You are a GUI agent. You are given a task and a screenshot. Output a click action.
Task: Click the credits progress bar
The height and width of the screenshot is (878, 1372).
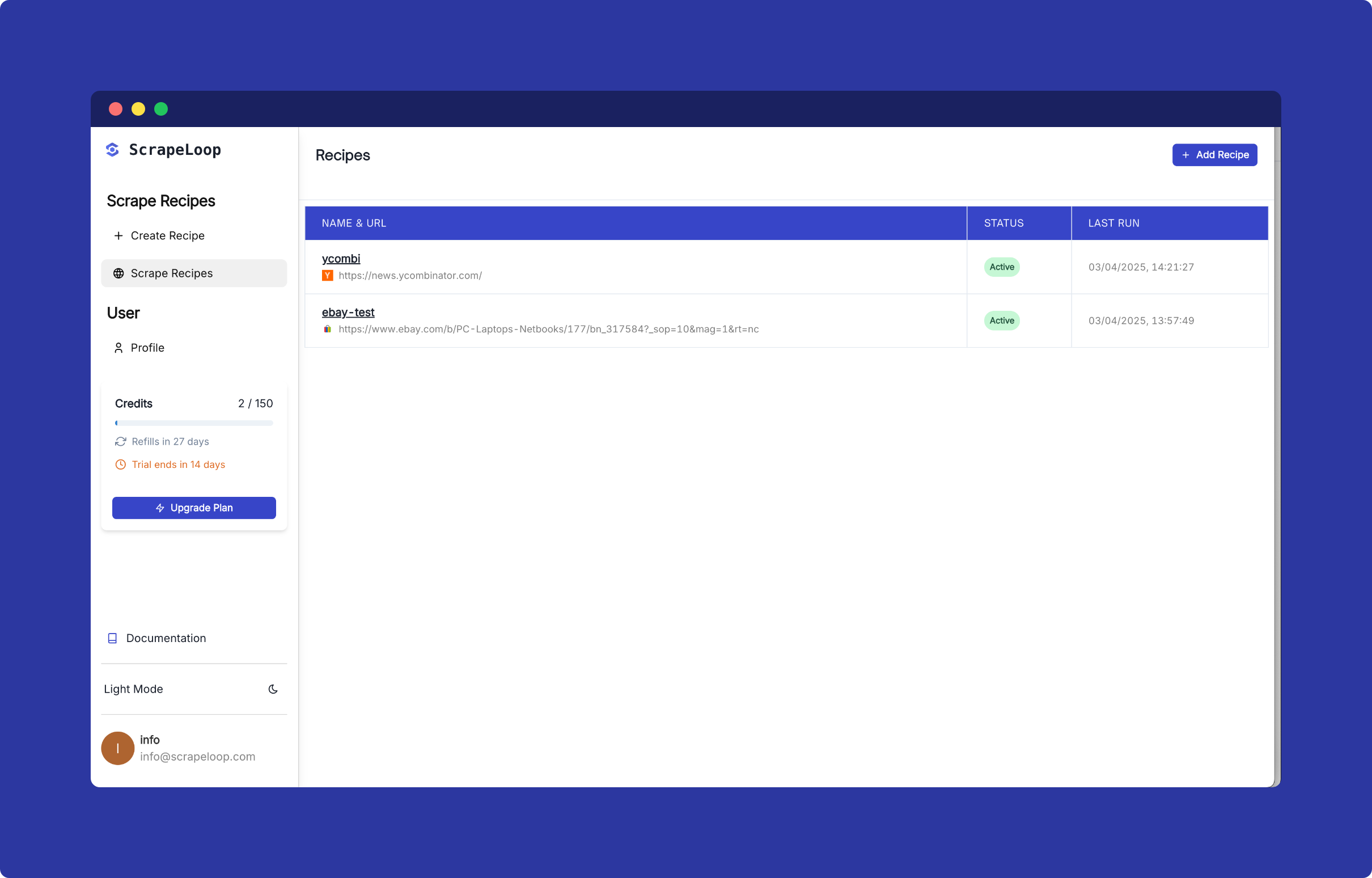(x=194, y=423)
